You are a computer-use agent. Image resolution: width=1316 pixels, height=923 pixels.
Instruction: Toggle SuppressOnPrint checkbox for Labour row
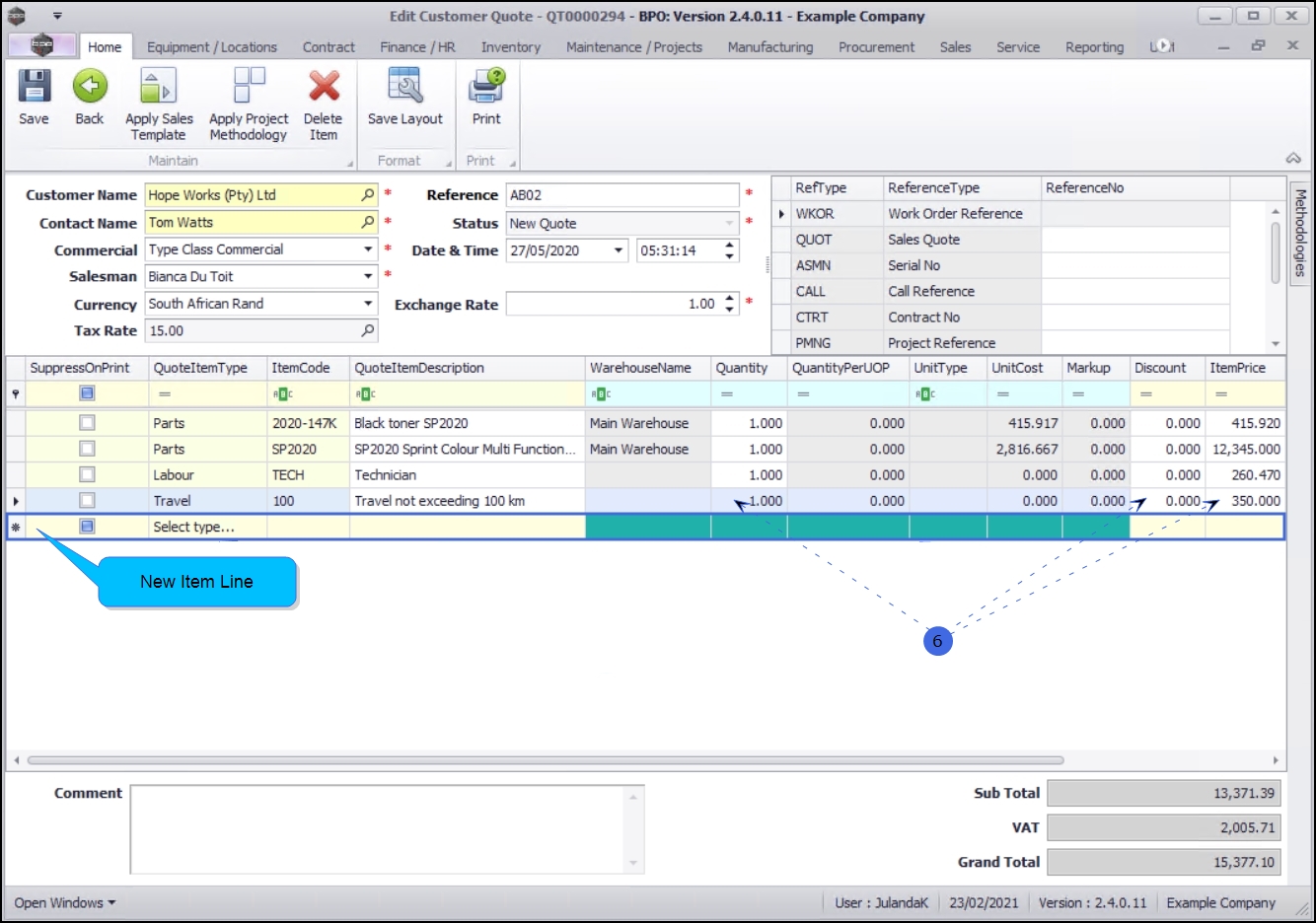(x=88, y=475)
